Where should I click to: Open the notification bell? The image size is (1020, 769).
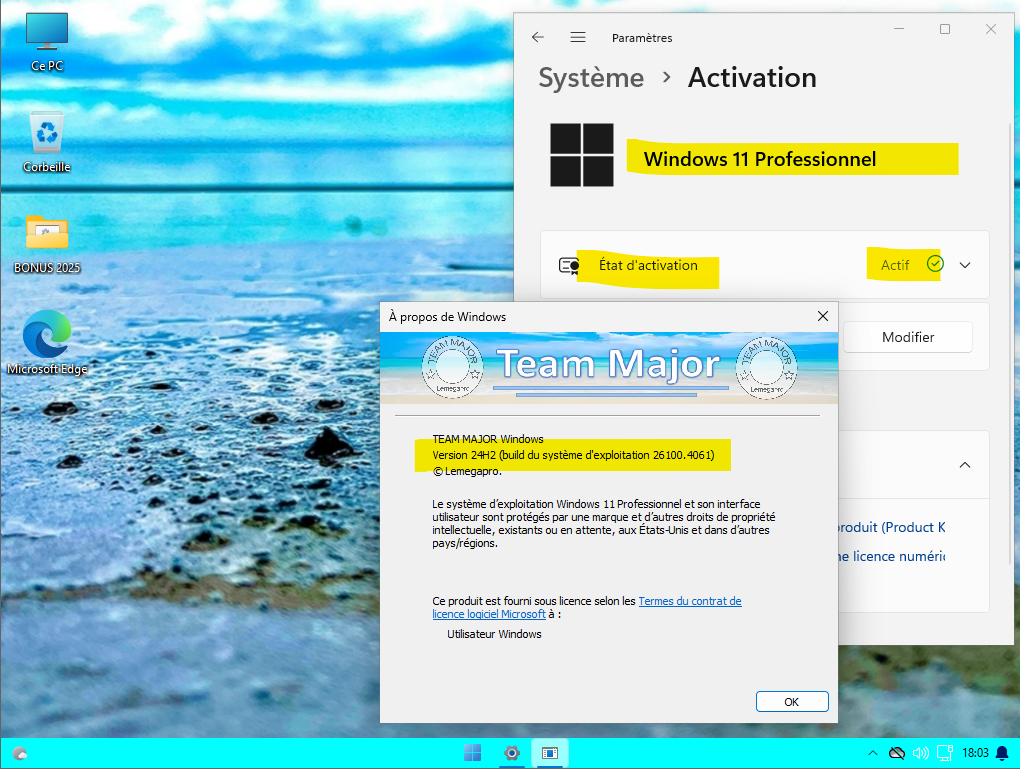1002,753
